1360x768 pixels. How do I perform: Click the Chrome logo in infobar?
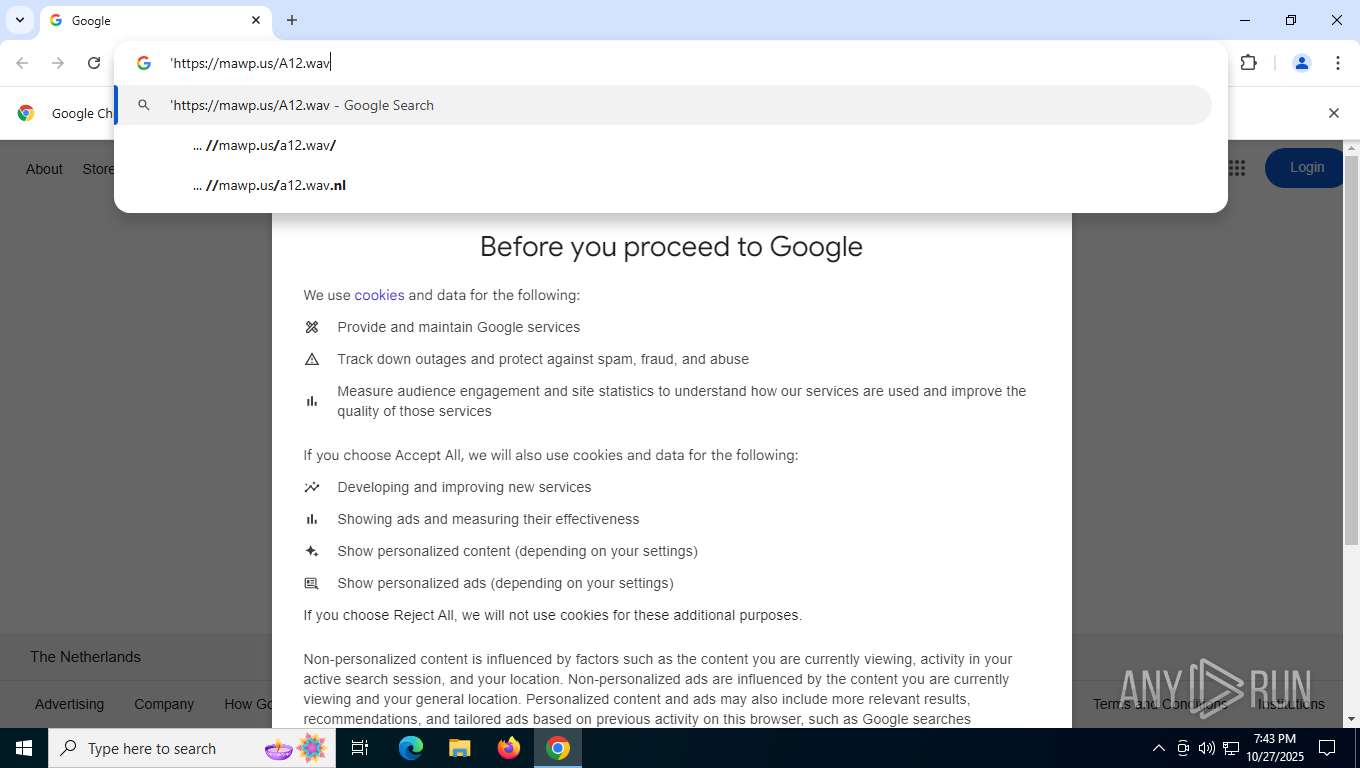(26, 113)
